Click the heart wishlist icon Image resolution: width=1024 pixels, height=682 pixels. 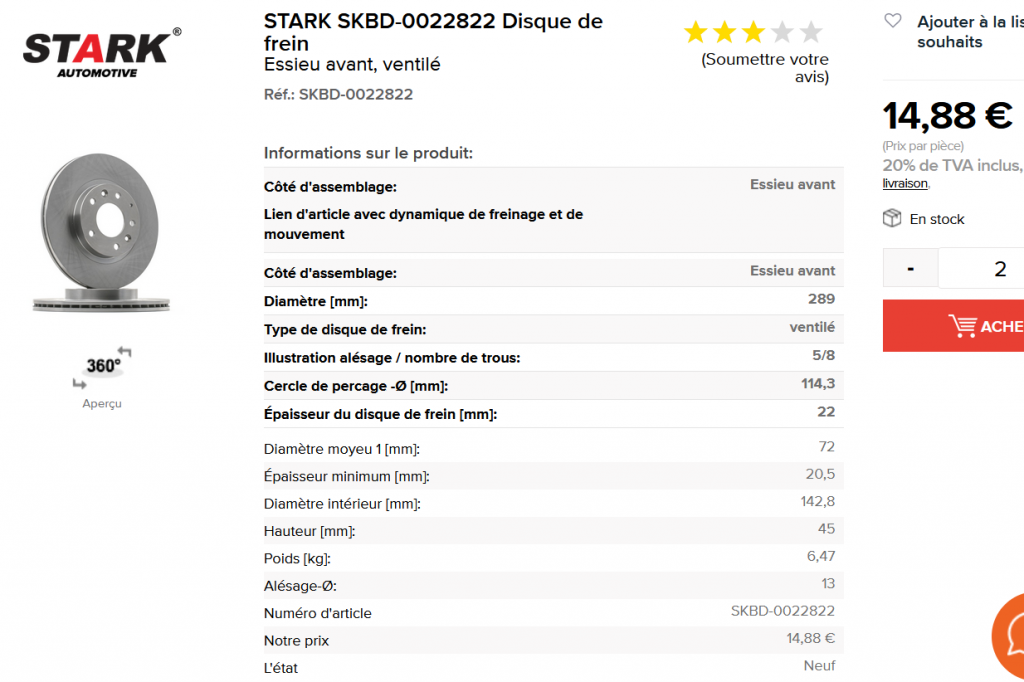893,21
